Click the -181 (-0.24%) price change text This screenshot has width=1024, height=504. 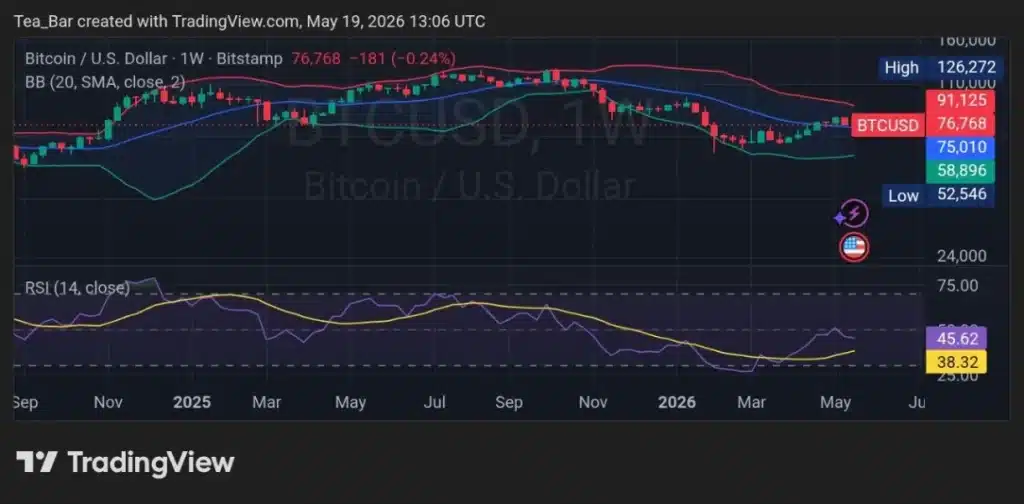tap(403, 59)
